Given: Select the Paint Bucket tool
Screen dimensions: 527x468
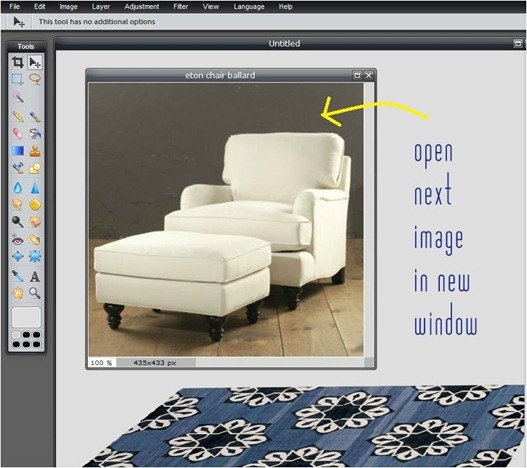Looking at the screenshot, I should coord(35,133).
